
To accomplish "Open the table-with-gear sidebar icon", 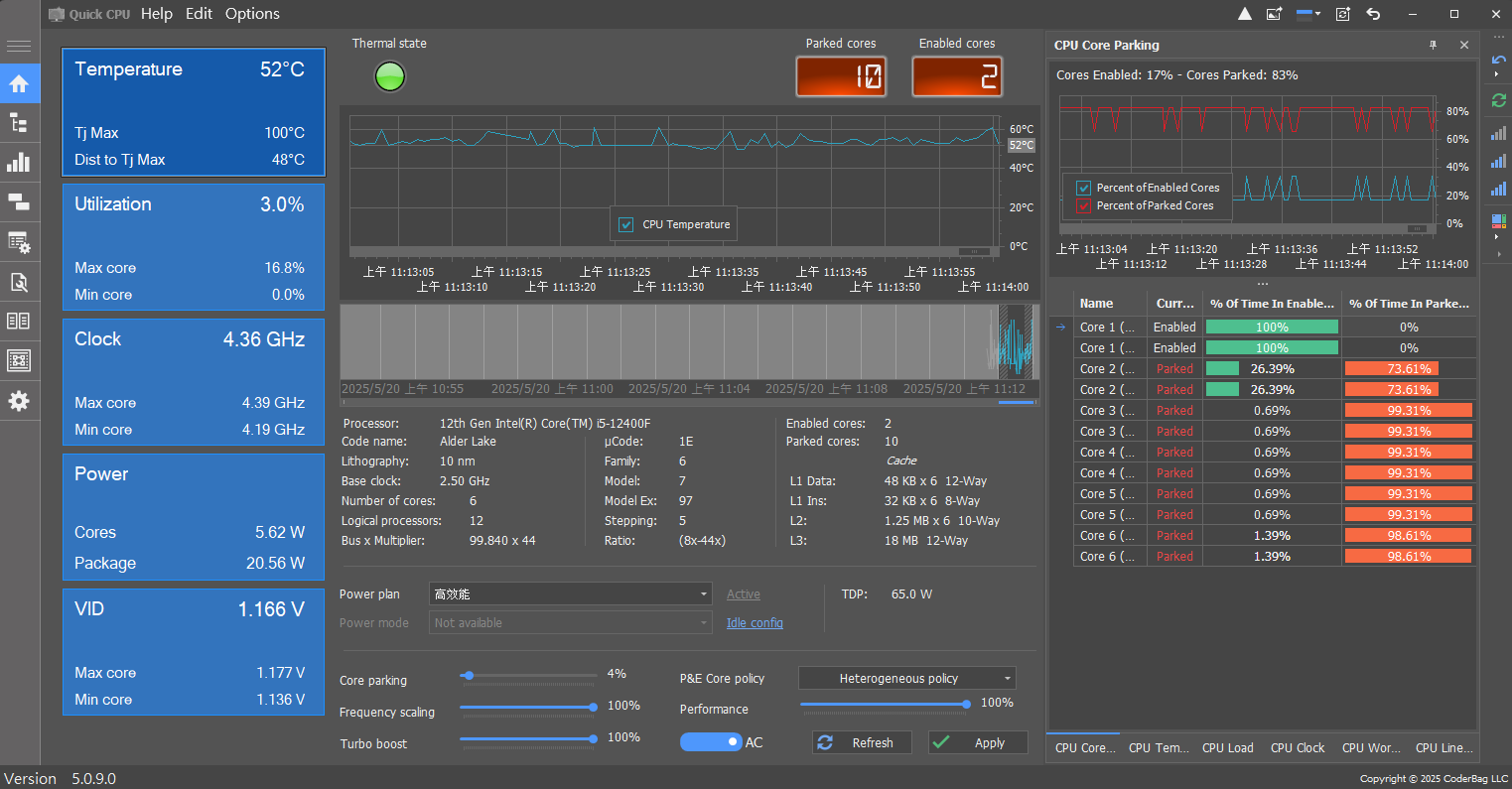I will [x=19, y=242].
